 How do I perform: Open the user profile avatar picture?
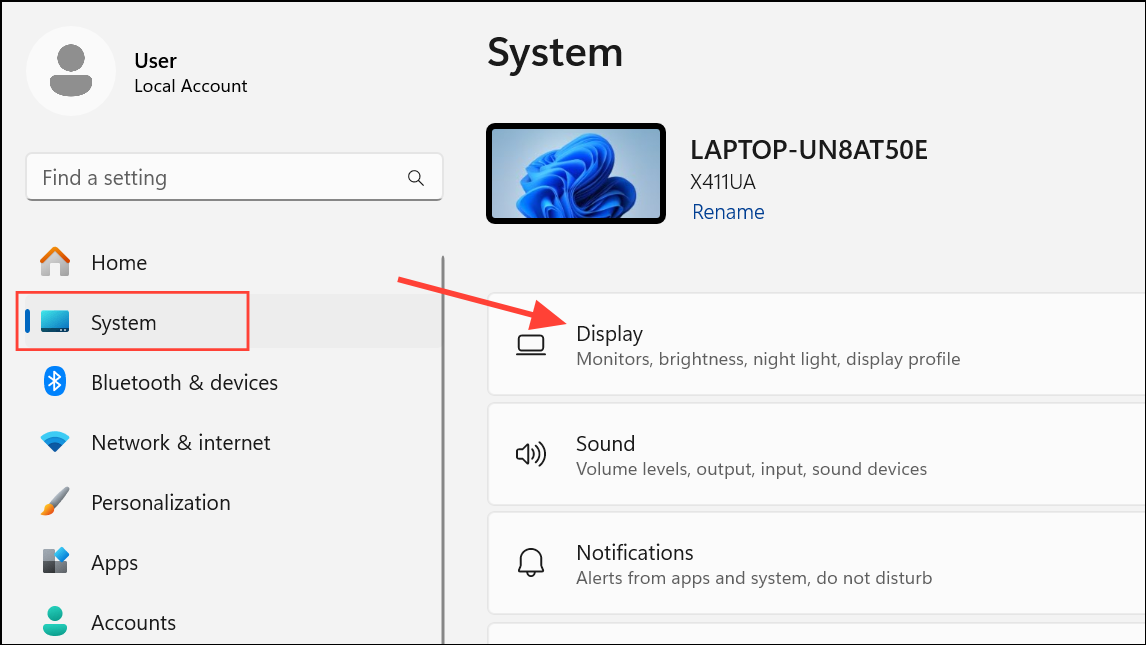pyautogui.click(x=71, y=72)
